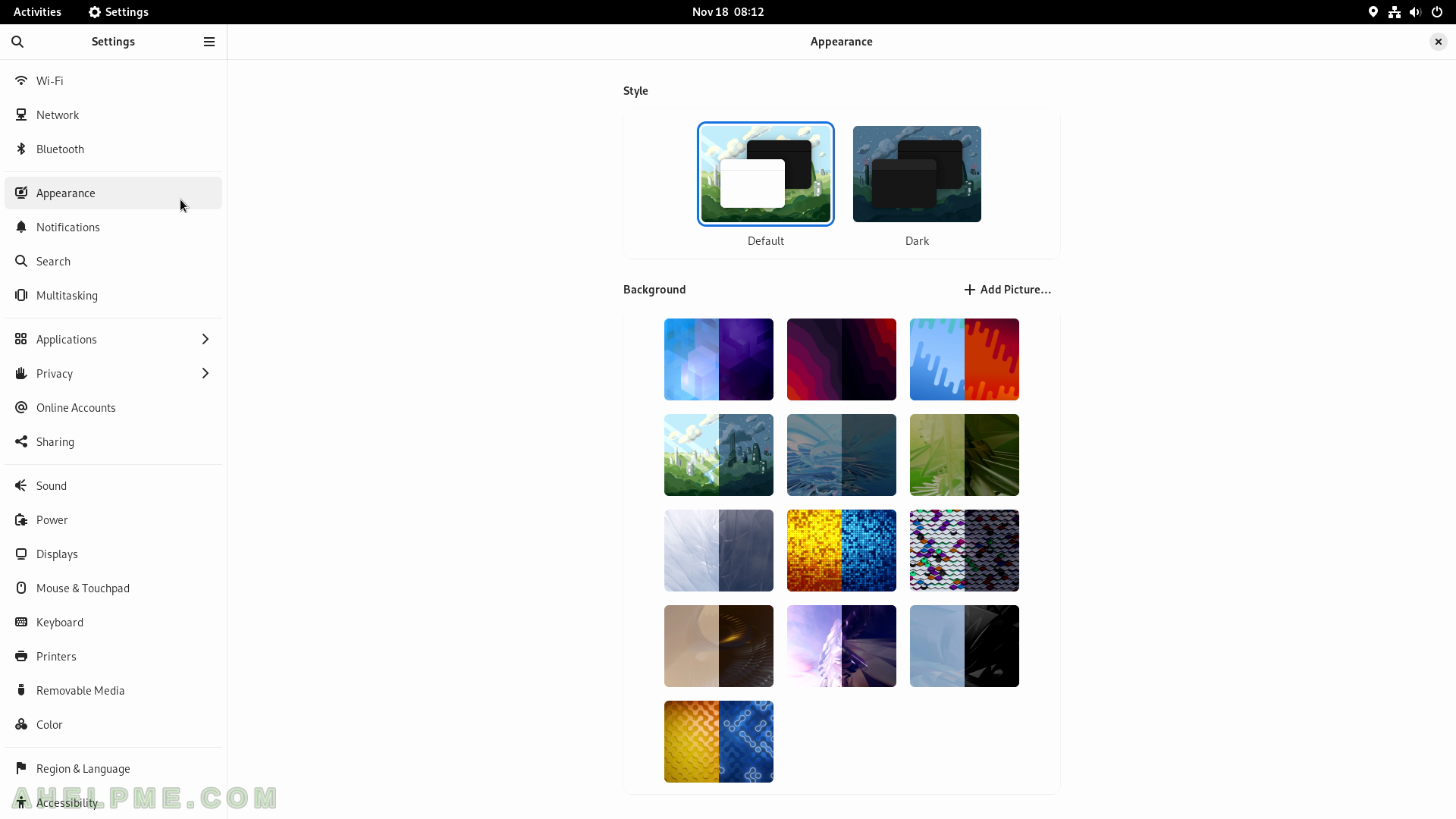Open the Settings hamburger menu
The height and width of the screenshot is (819, 1456).
pos(209,42)
